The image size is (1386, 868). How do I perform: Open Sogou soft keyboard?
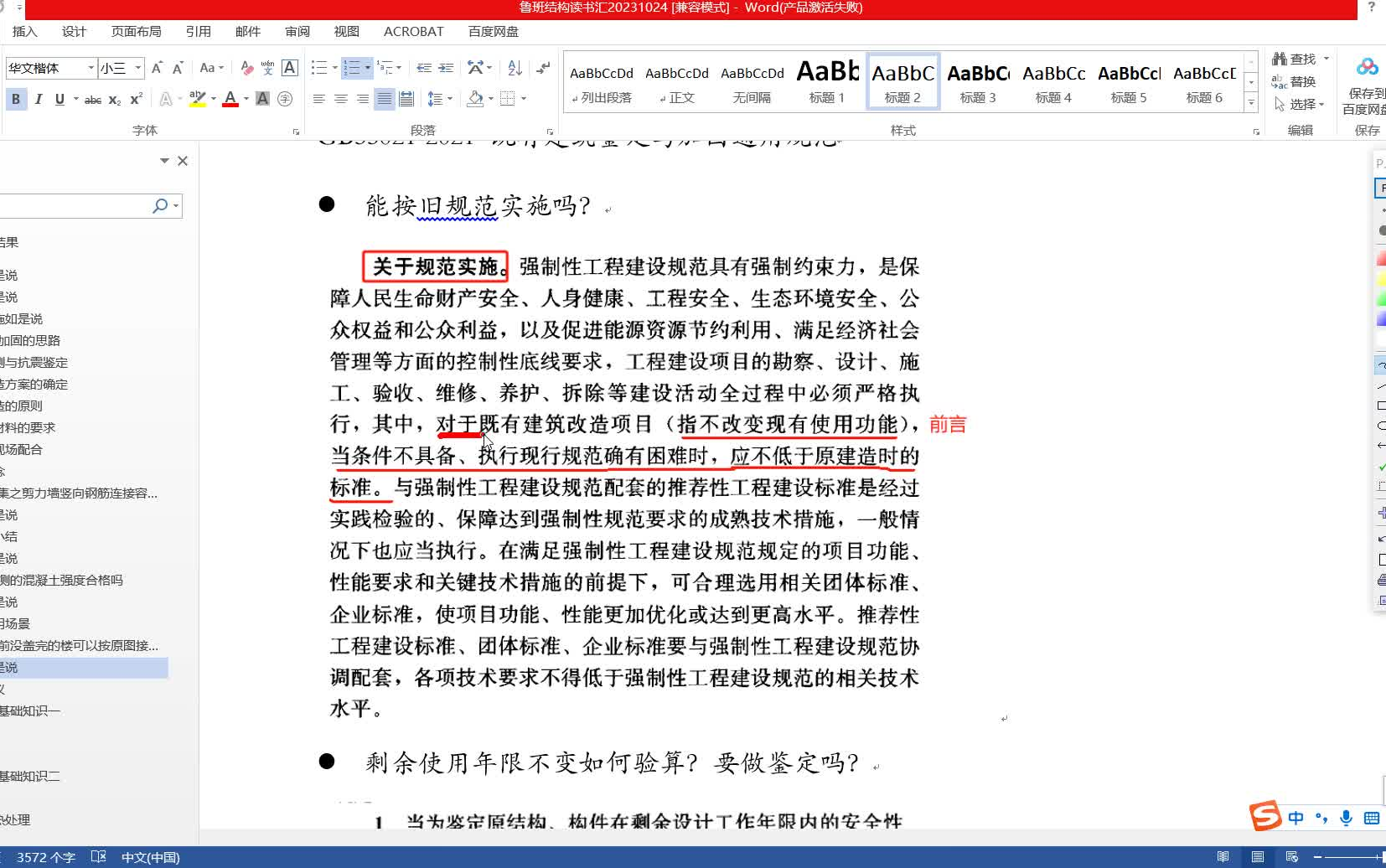1372,818
